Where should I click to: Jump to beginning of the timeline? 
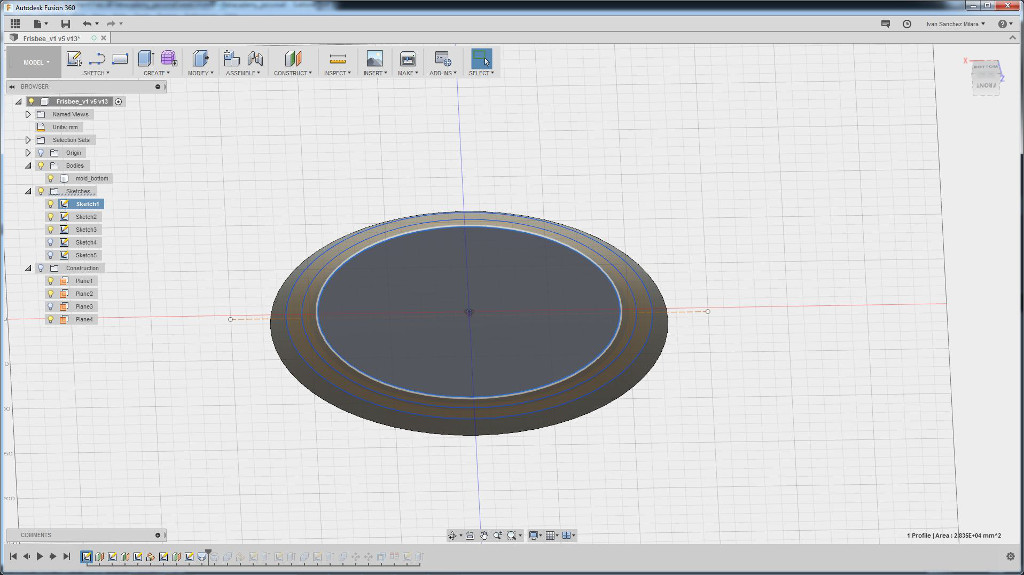13,557
